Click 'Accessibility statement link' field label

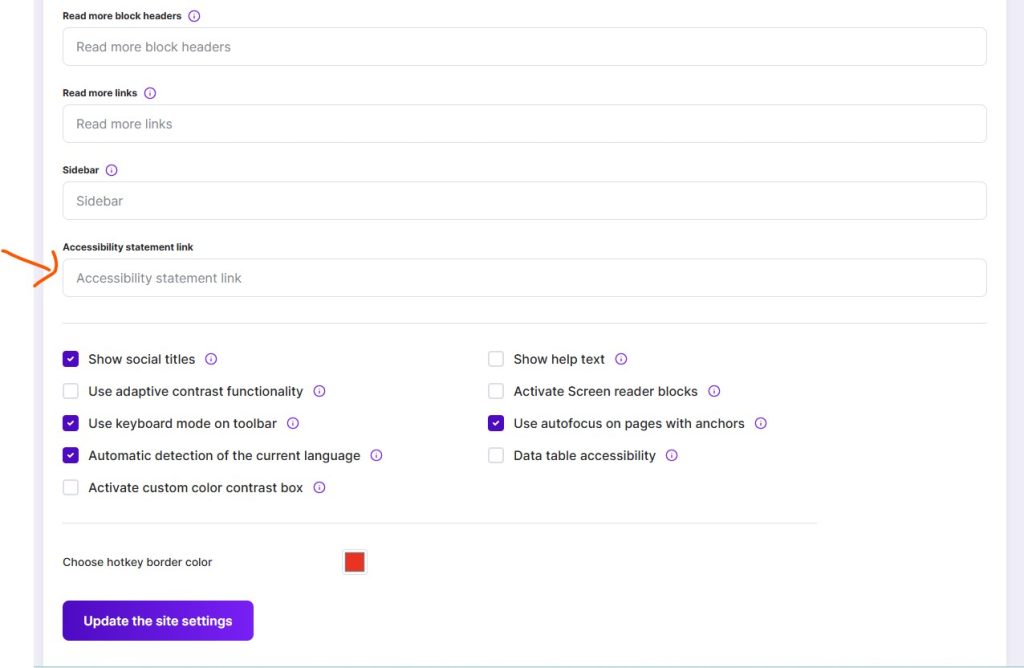pyautogui.click(x=128, y=247)
